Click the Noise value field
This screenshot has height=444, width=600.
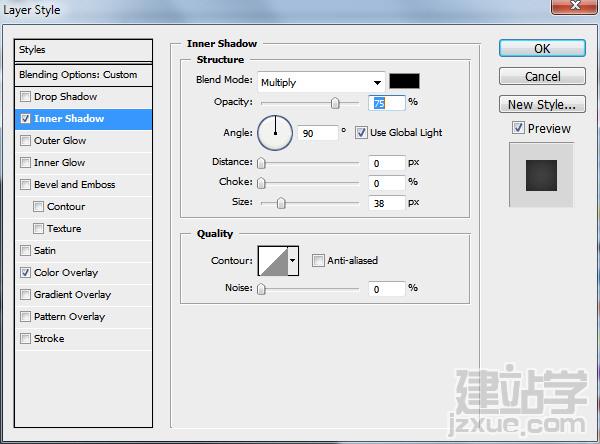pos(386,289)
